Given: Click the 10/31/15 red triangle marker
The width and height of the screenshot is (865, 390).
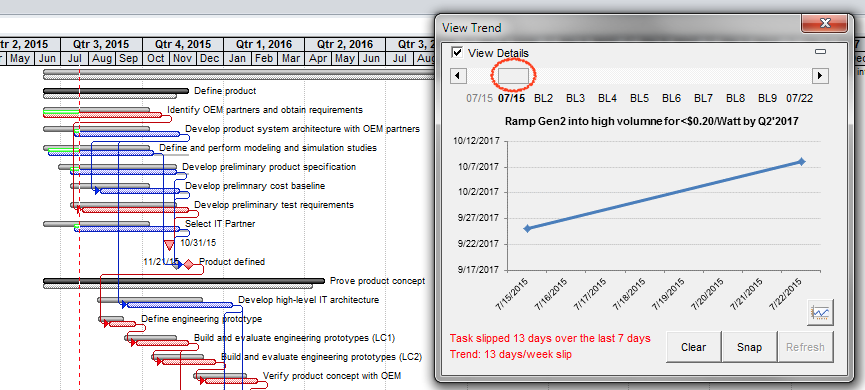Looking at the screenshot, I should [x=169, y=245].
